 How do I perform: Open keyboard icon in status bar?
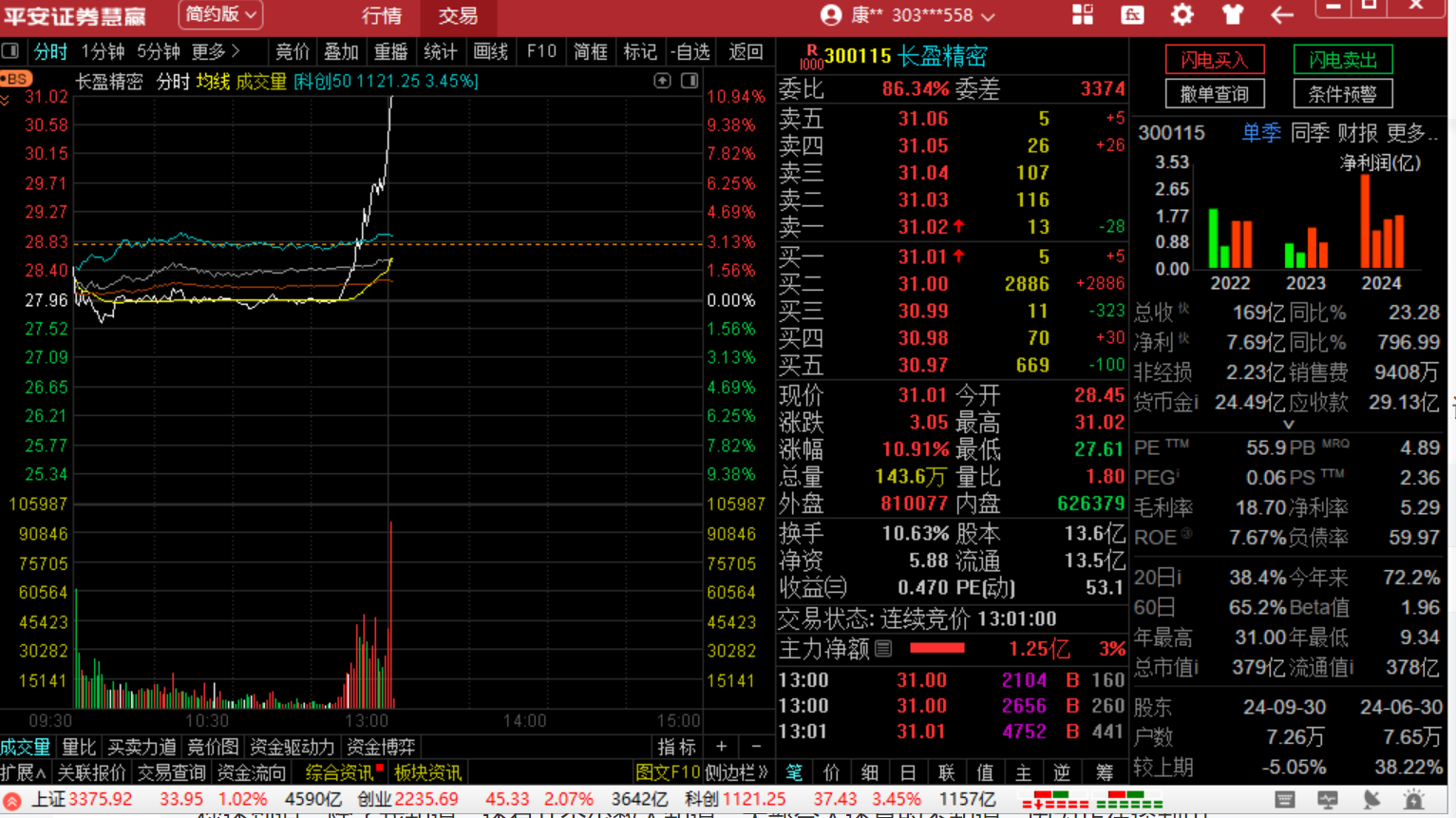1285,801
